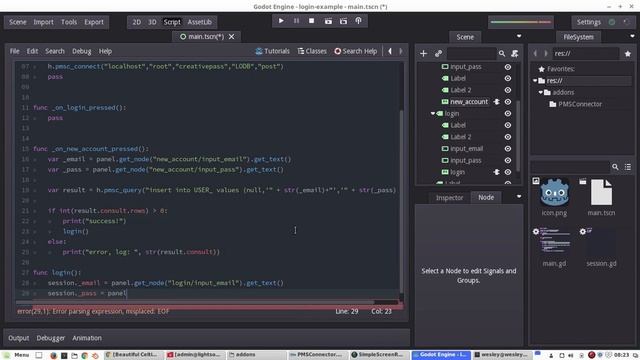Image resolution: width=640 pixels, height=360 pixels.
Task: Open the AssetLib view
Action: point(199,22)
